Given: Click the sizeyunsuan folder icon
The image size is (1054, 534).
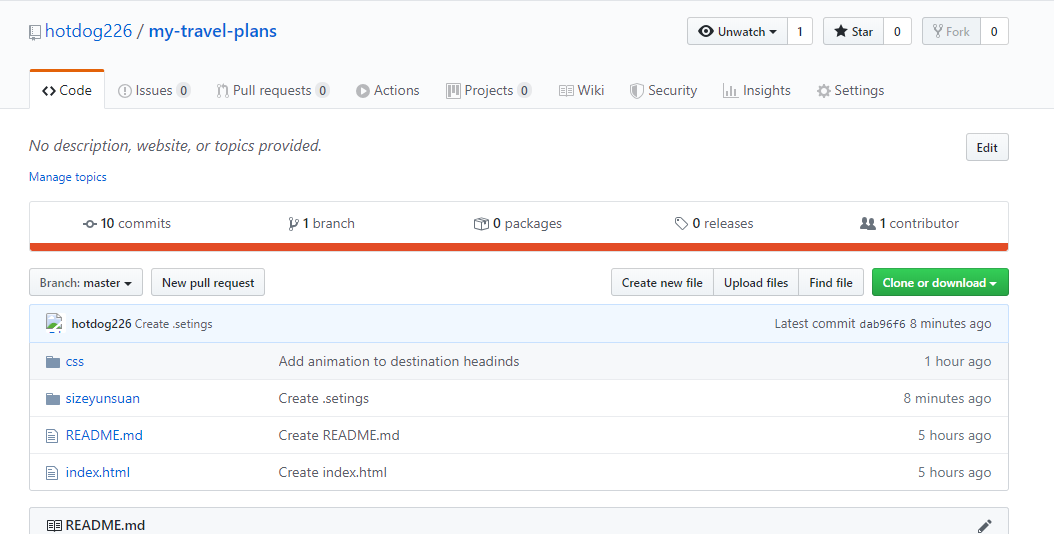Looking at the screenshot, I should click(x=53, y=399).
